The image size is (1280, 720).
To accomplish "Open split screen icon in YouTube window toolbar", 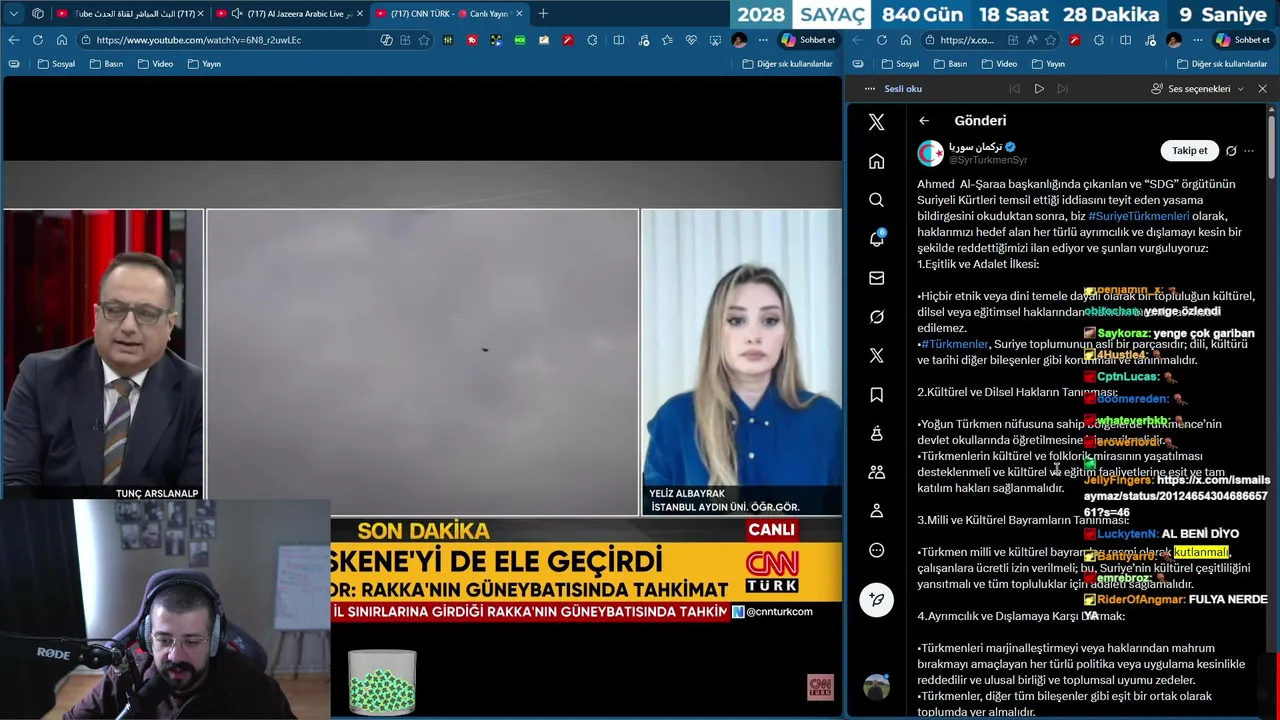I will click(x=619, y=40).
